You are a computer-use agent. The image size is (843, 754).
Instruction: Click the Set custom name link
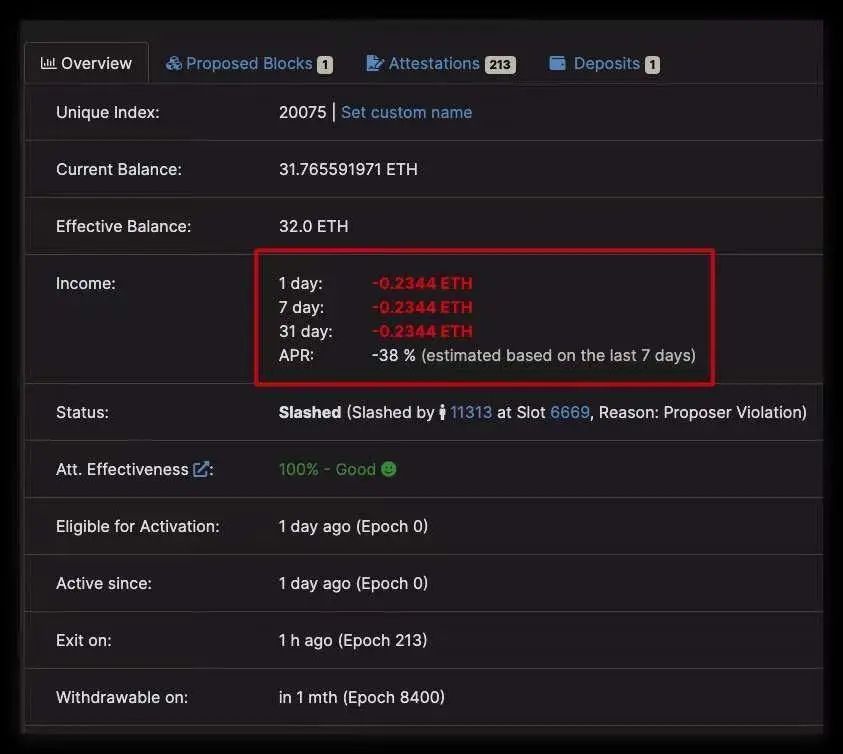pos(406,112)
